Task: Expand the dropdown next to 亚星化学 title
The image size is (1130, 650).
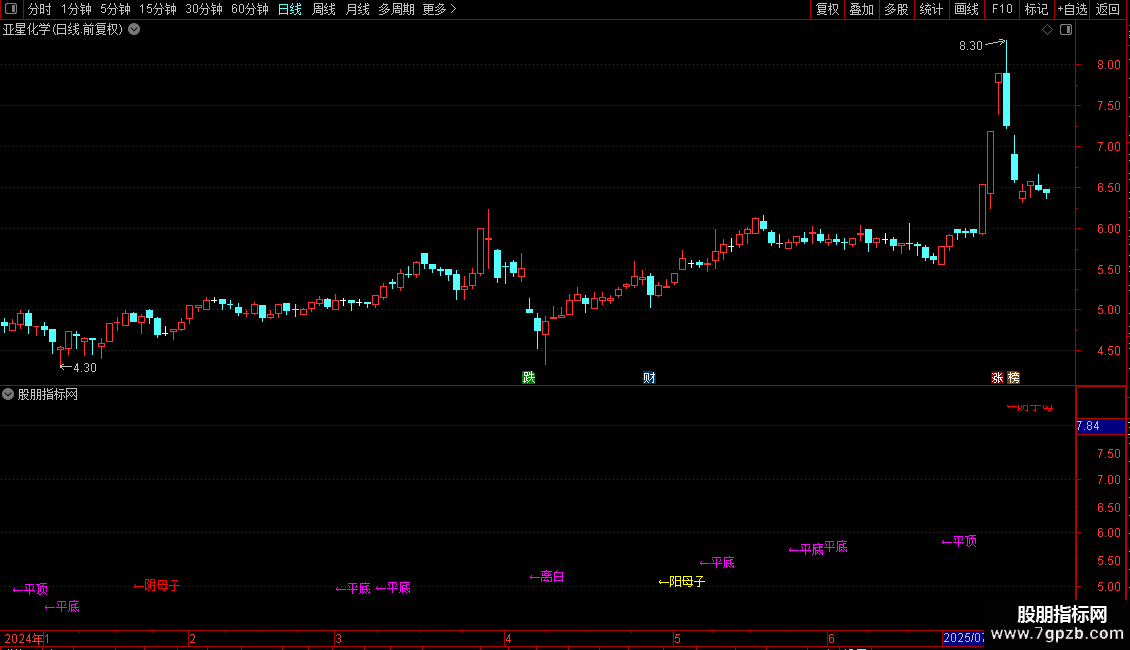Action: [134, 30]
